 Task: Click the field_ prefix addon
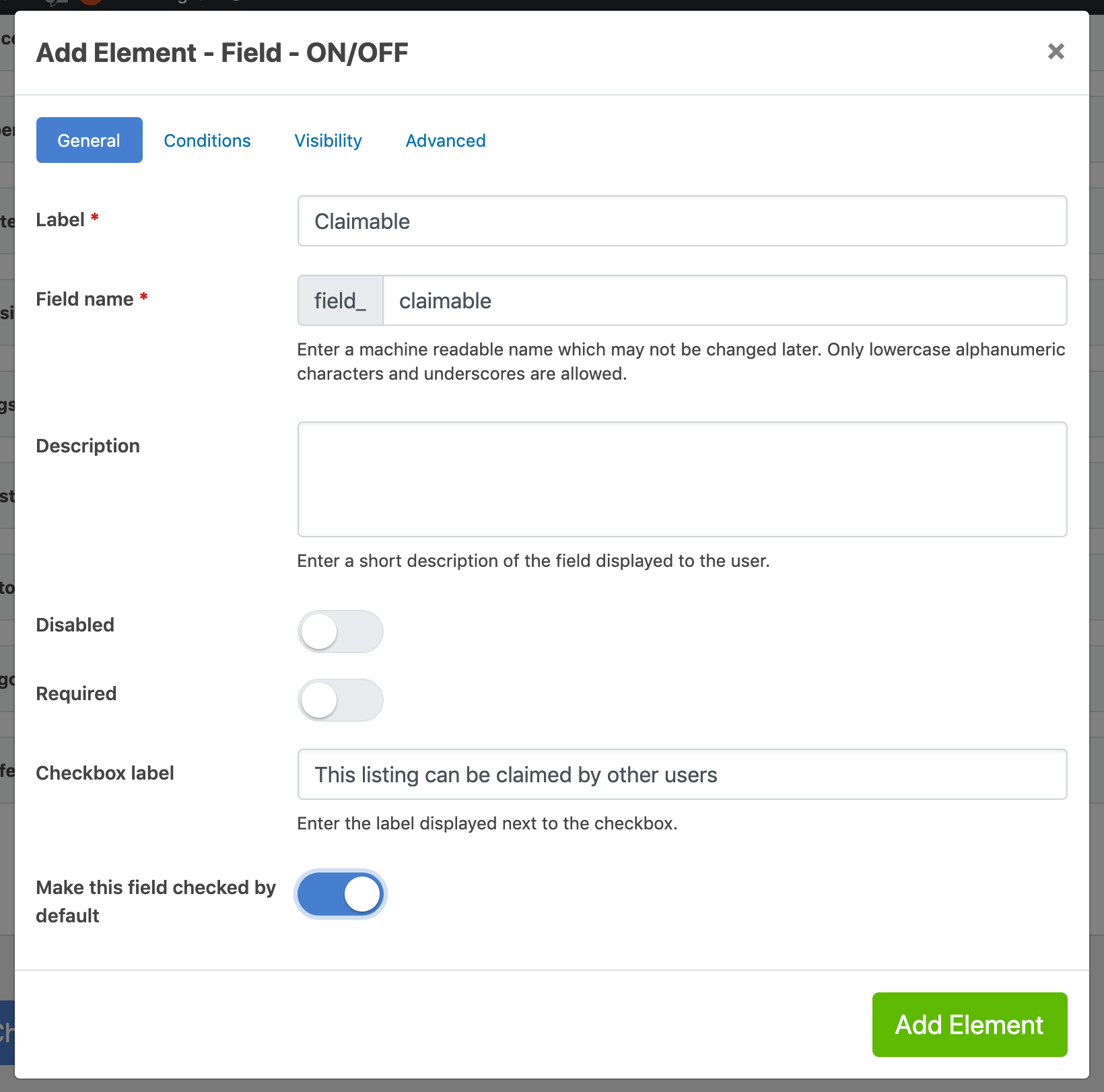click(341, 300)
